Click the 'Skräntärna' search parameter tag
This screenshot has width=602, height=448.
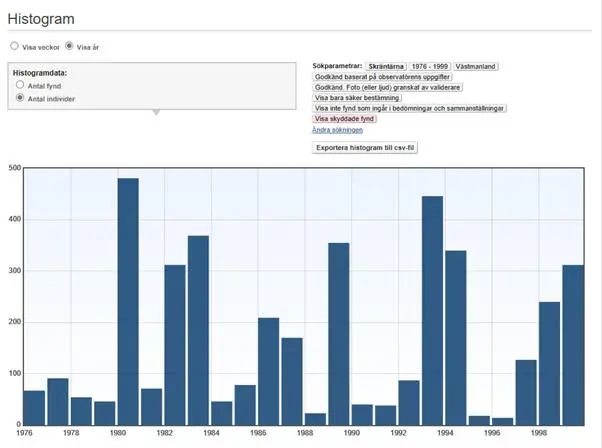(x=386, y=66)
